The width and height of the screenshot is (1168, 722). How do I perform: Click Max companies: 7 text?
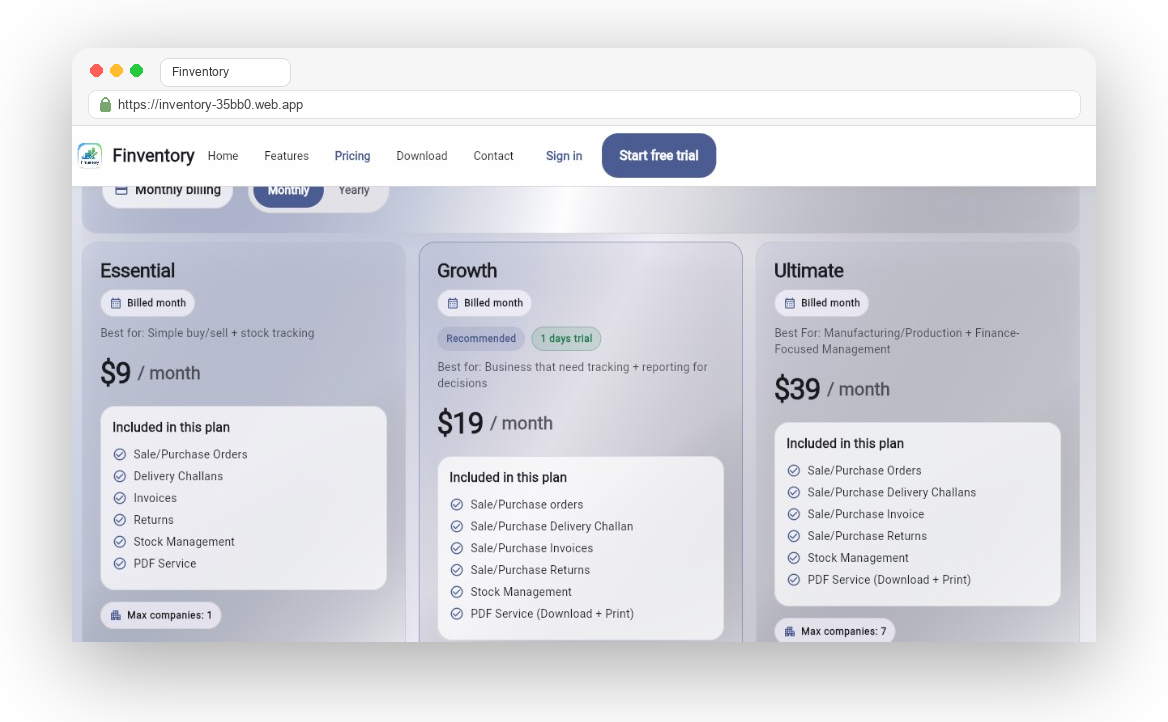[x=843, y=632]
